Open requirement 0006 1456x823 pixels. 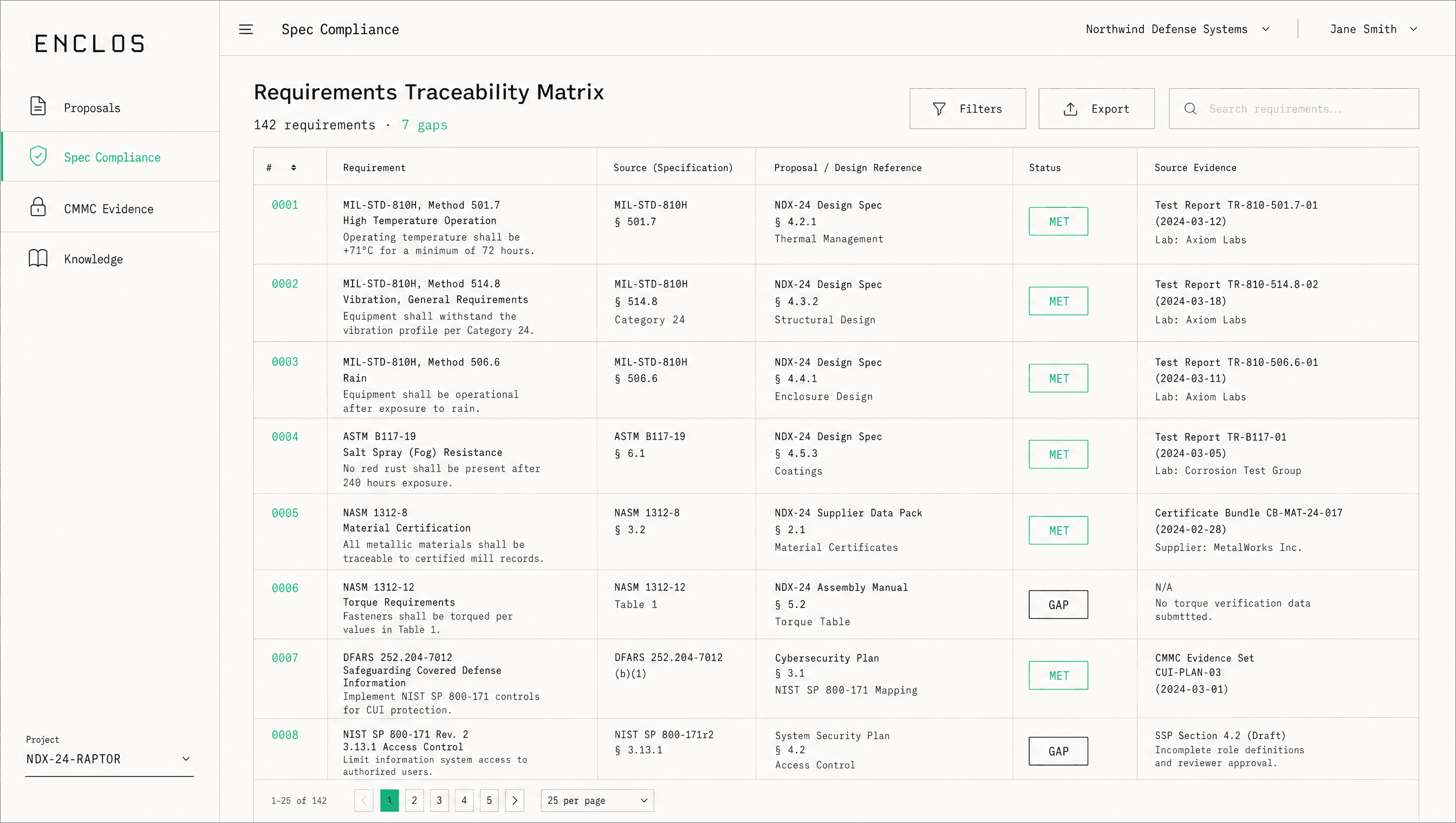click(285, 588)
